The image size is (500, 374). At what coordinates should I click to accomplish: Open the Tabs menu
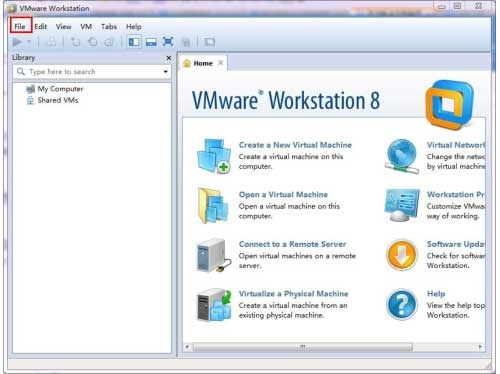coord(109,26)
